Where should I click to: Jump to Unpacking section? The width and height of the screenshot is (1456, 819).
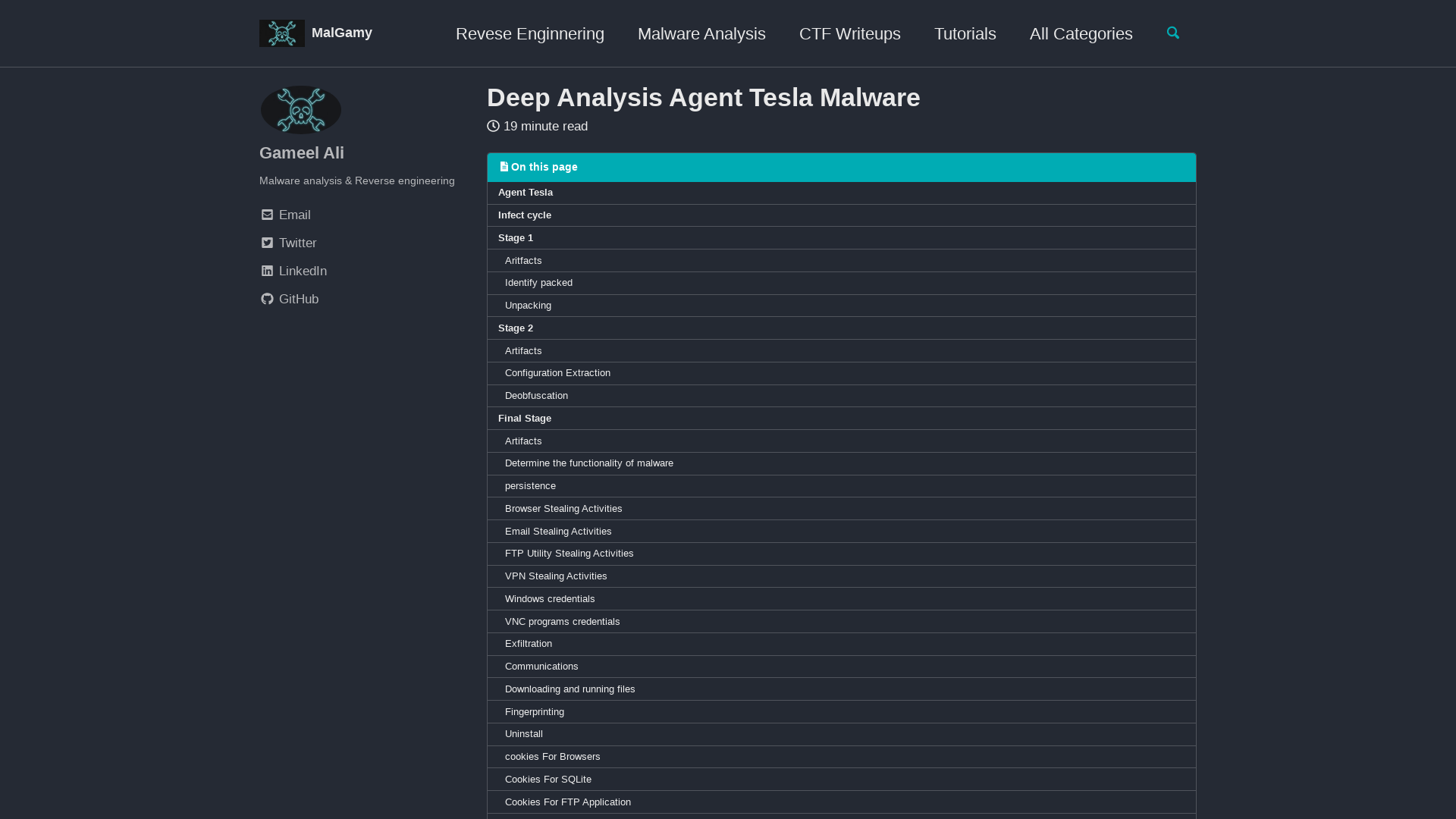tap(842, 306)
